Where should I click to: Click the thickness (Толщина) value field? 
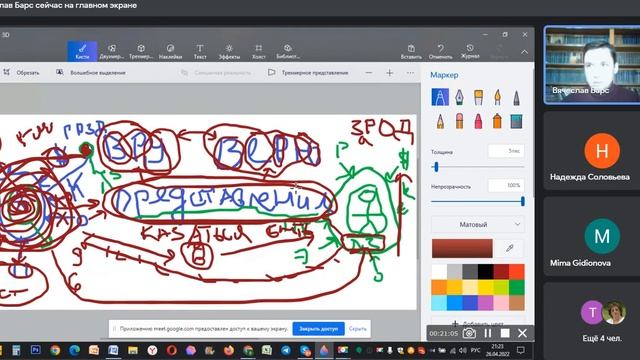(506, 151)
